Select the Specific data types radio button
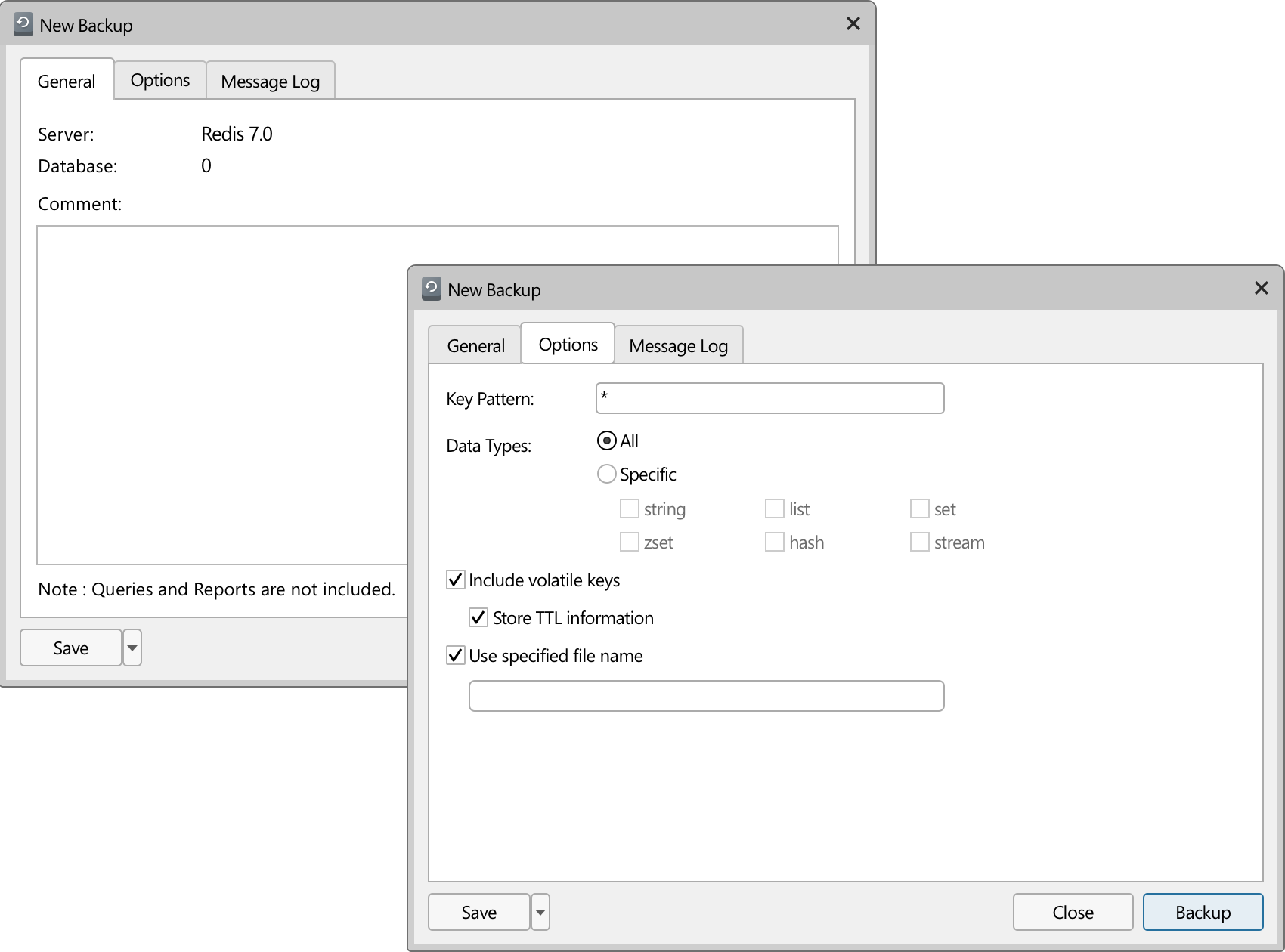 coord(606,474)
